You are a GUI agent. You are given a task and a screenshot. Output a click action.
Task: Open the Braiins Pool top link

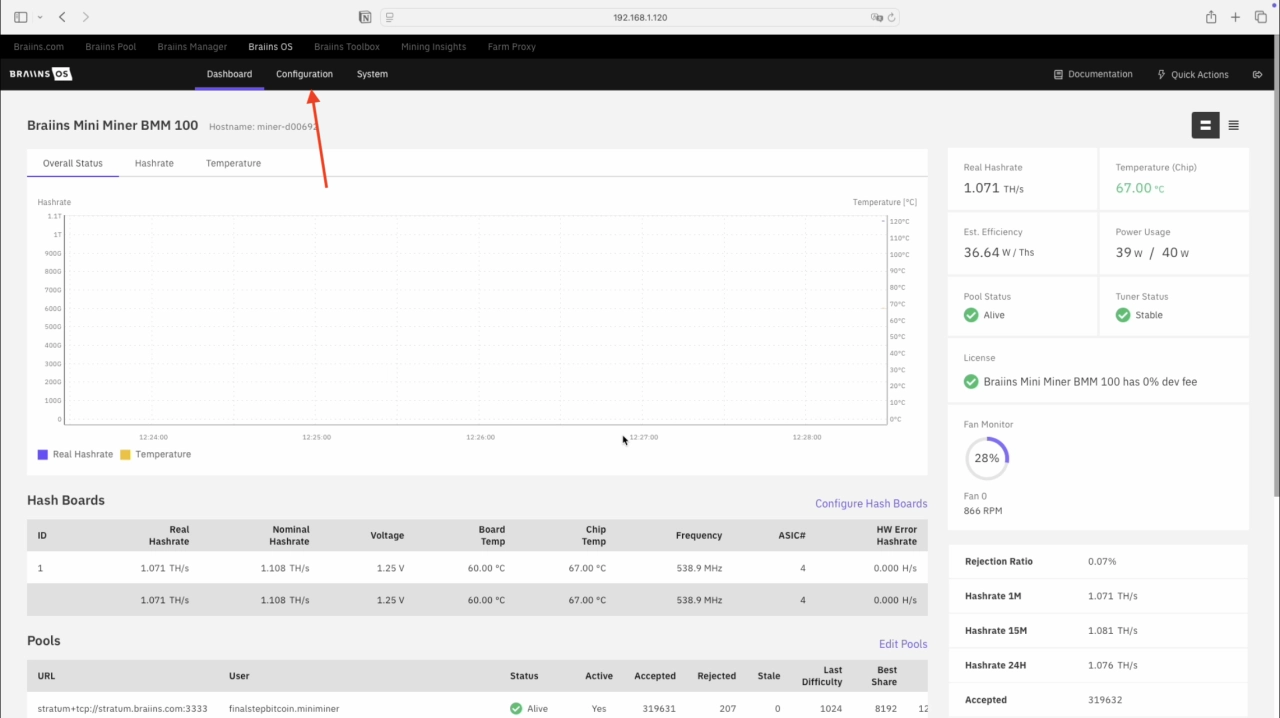[x=111, y=47]
